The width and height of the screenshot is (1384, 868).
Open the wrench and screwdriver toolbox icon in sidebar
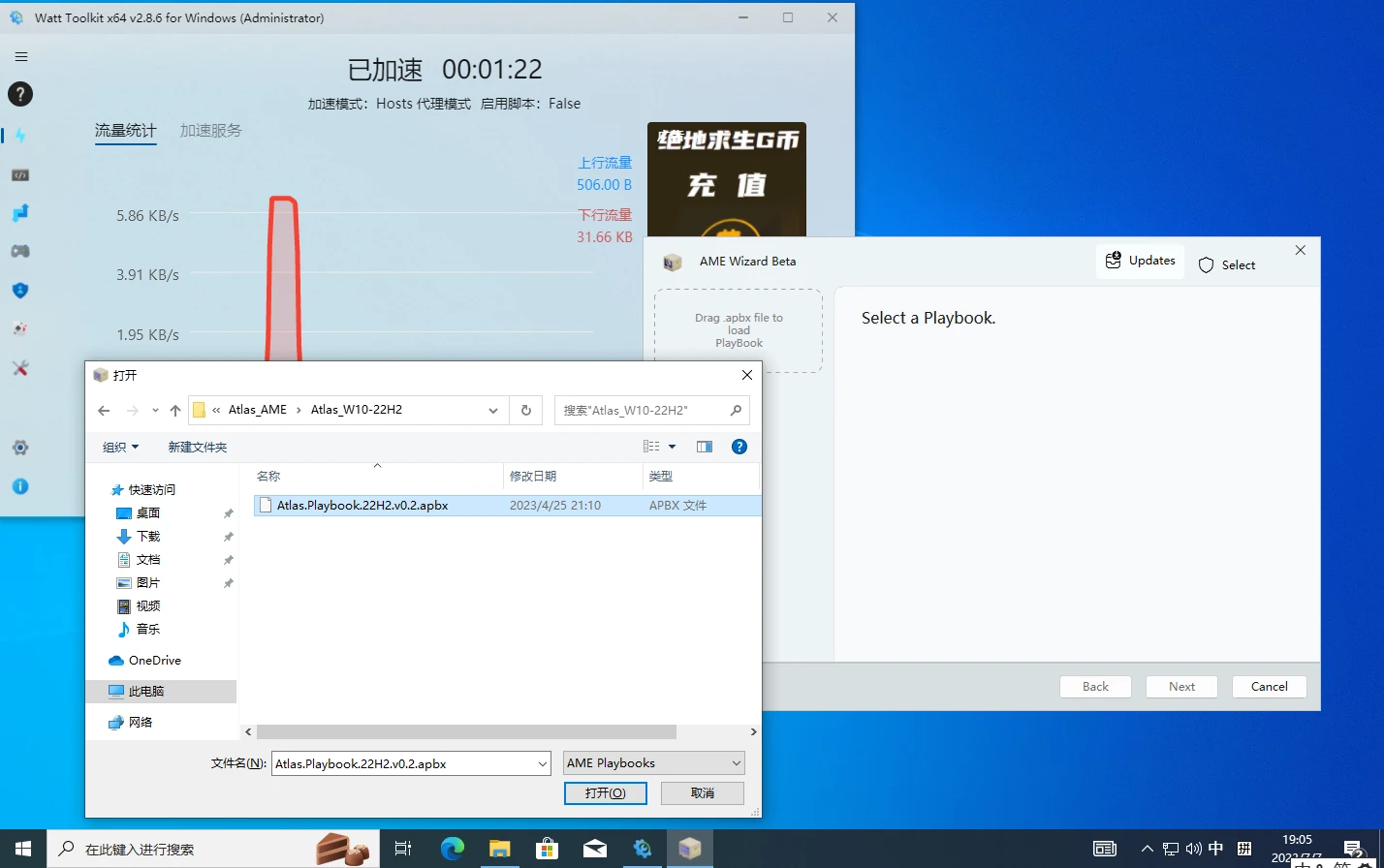(20, 368)
